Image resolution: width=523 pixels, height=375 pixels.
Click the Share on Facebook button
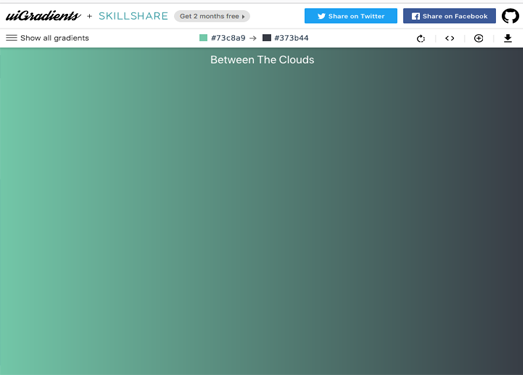pyautogui.click(x=449, y=16)
